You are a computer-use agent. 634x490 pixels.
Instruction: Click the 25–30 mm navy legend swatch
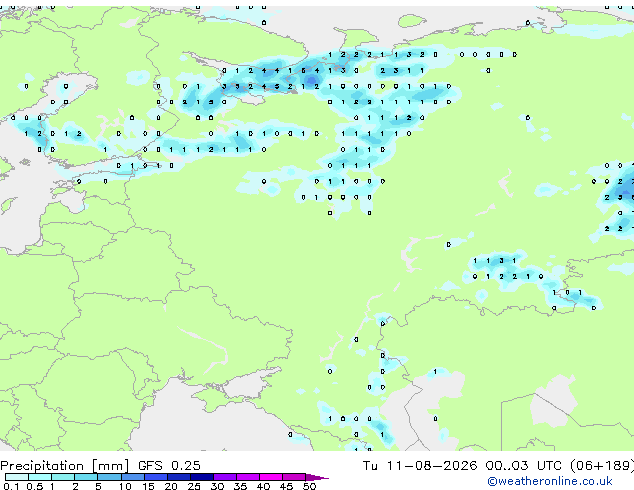(x=202, y=477)
